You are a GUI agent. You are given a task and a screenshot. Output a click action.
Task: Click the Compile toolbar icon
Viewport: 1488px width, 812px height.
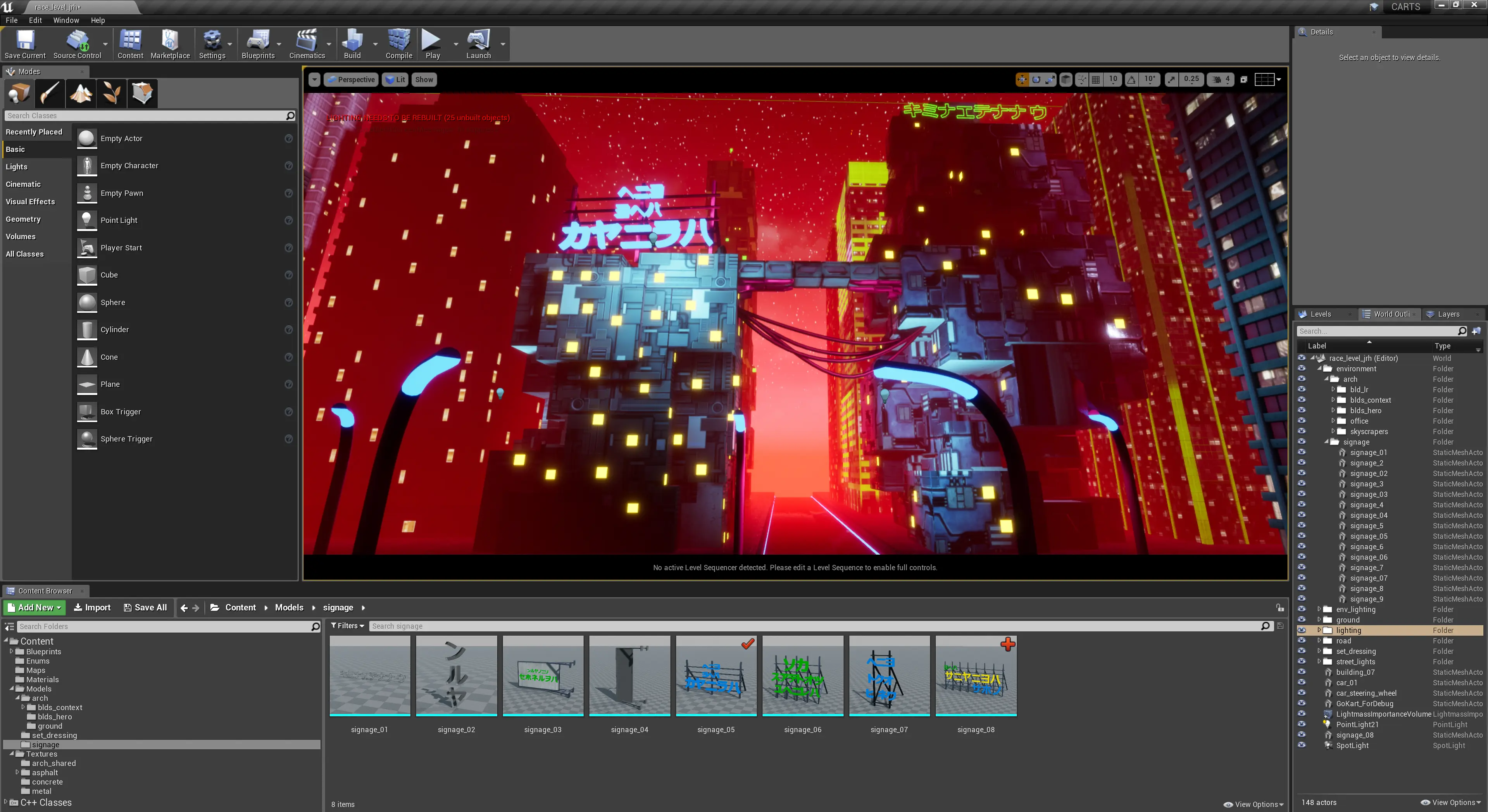click(398, 40)
